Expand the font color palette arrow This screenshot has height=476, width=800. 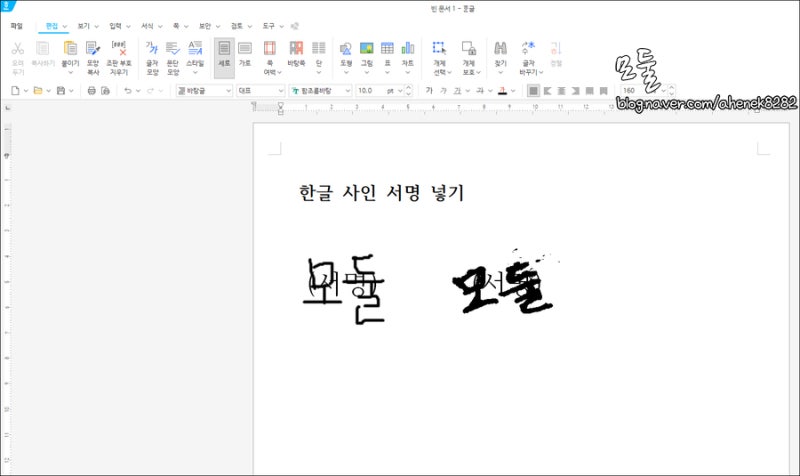(513, 91)
